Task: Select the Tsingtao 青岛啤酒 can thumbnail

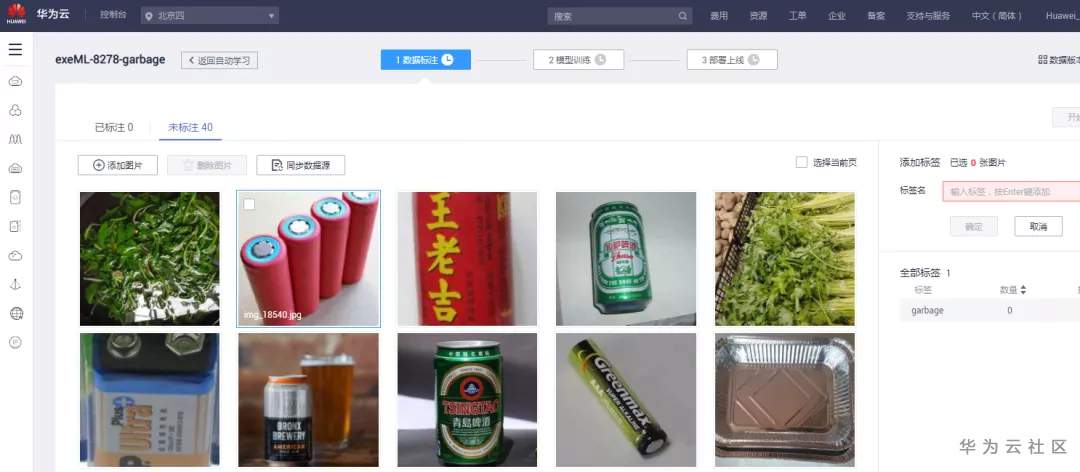Action: click(467, 400)
